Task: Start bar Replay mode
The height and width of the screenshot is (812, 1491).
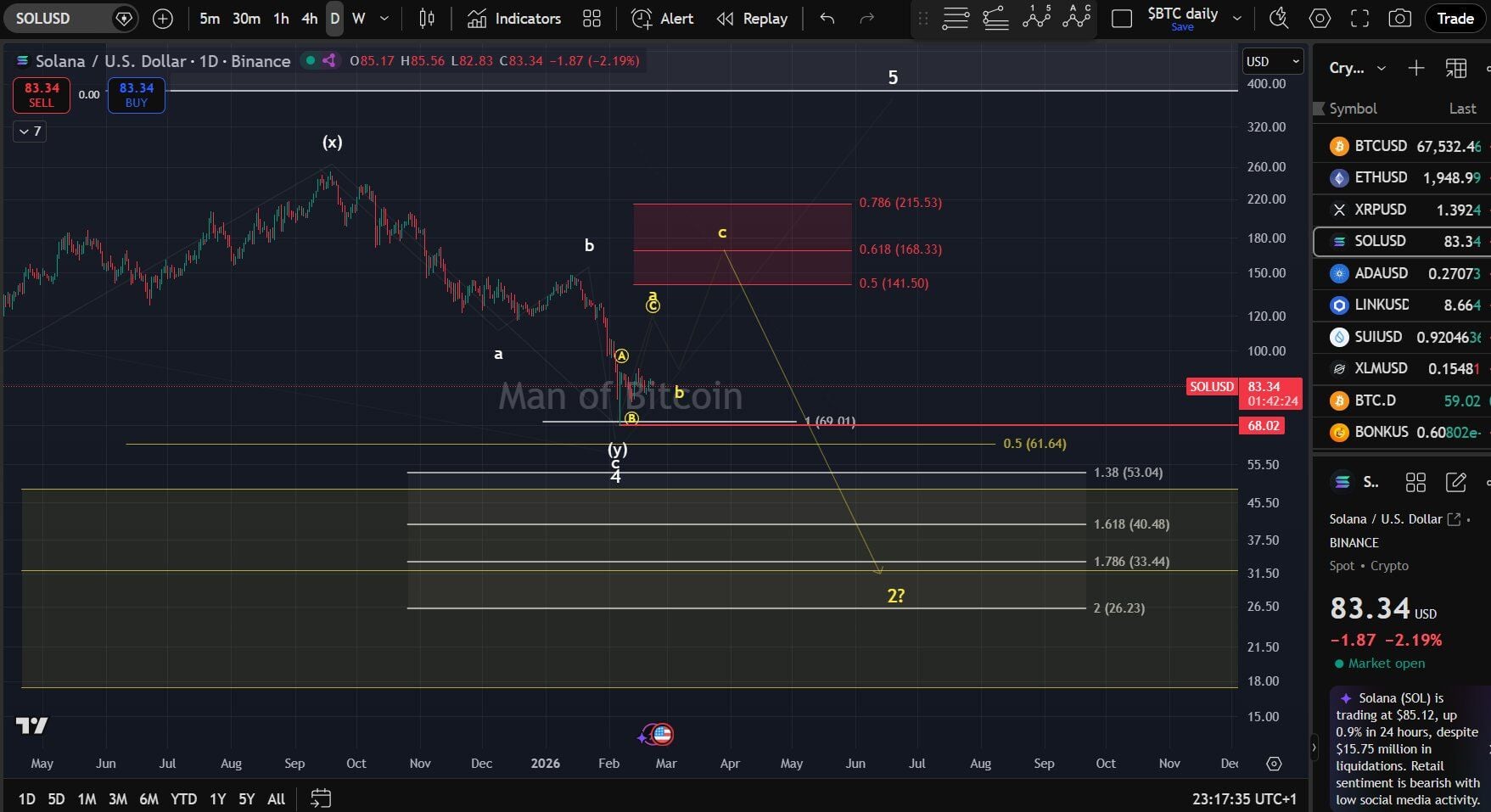Action: pos(753,18)
